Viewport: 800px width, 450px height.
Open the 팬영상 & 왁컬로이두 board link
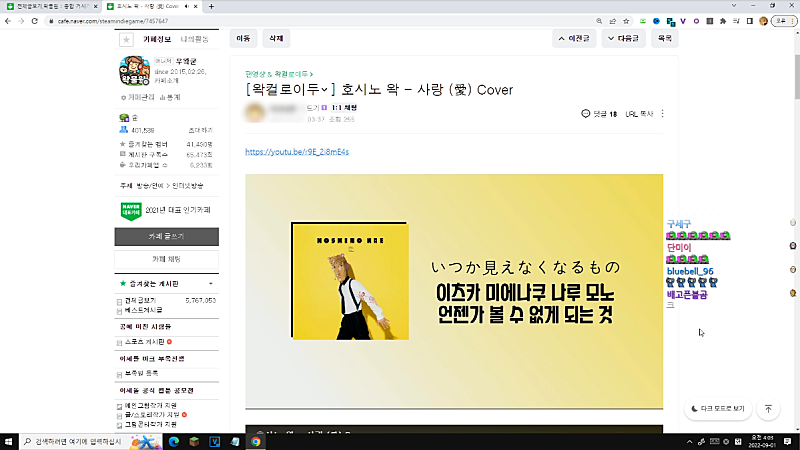[279, 74]
